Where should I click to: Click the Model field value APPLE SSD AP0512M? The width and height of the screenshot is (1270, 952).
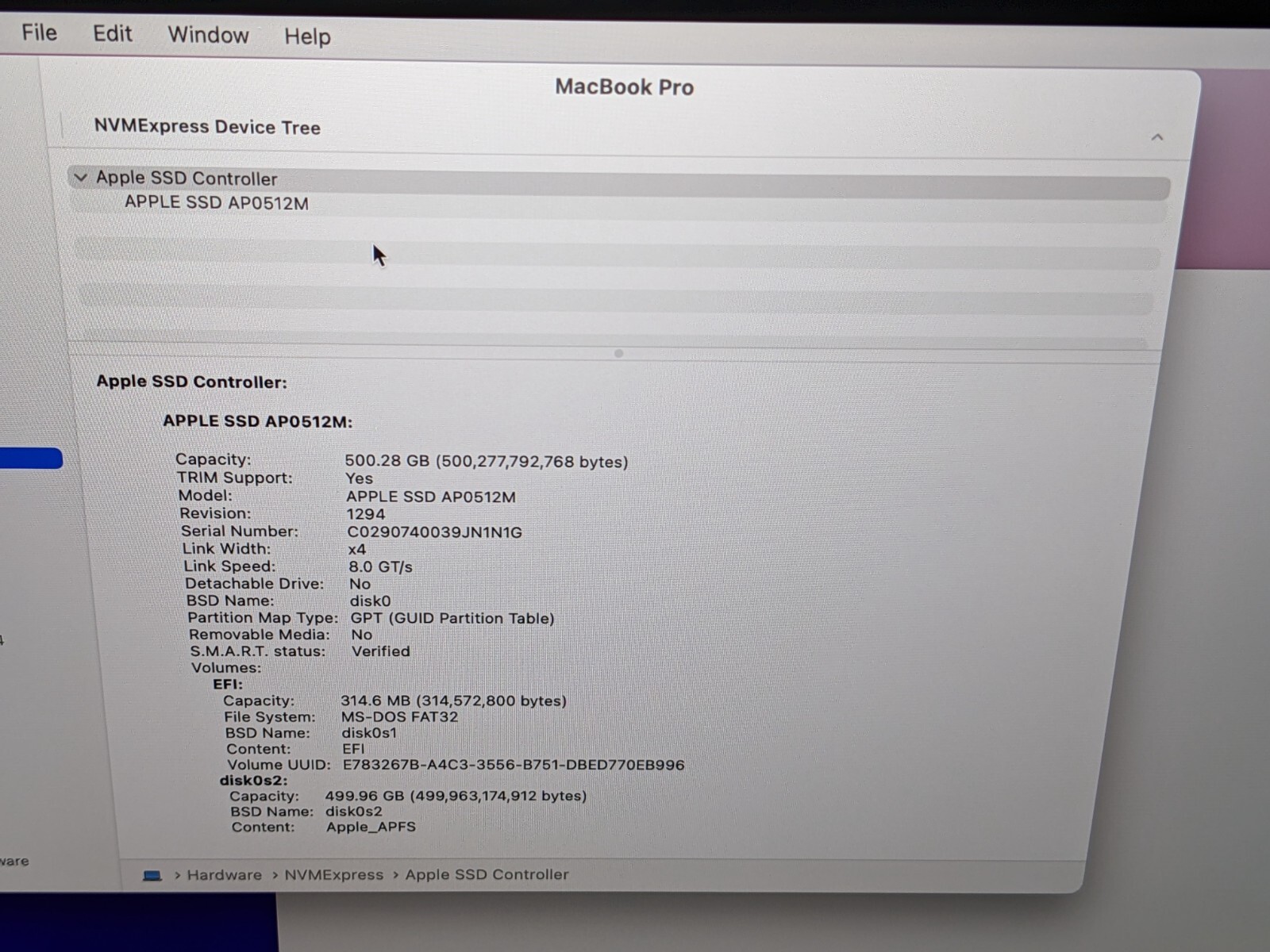tap(430, 497)
